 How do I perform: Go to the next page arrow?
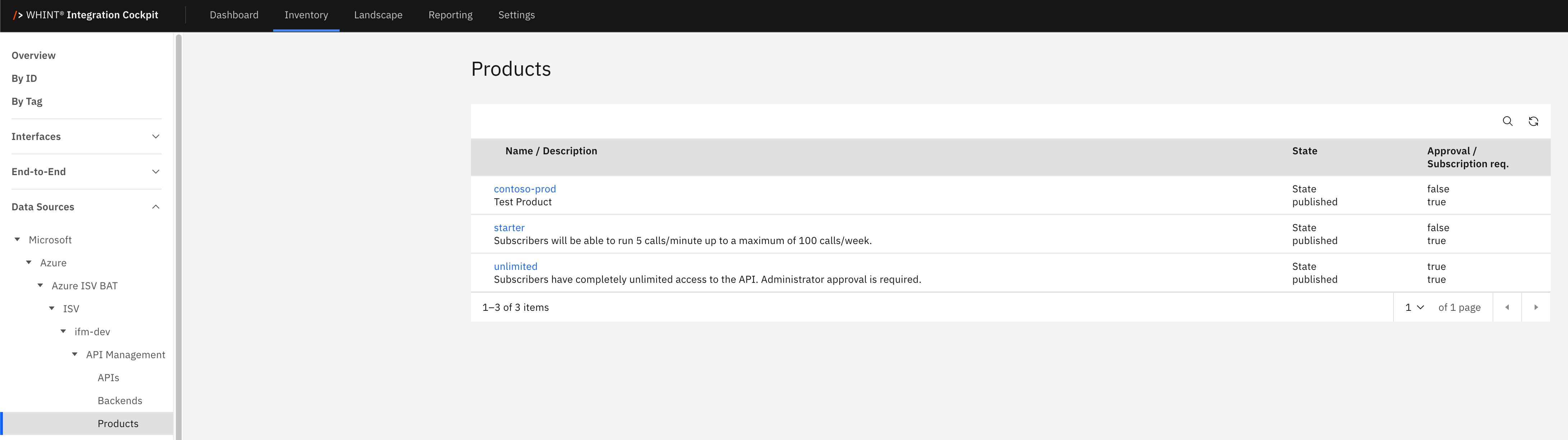[x=1535, y=307]
